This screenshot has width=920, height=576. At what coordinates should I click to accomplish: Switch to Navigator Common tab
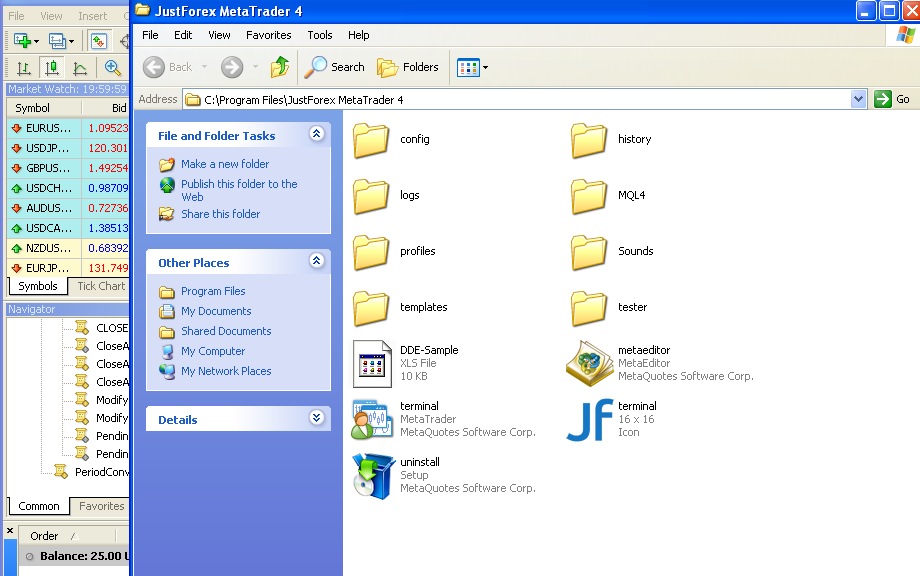pos(39,506)
